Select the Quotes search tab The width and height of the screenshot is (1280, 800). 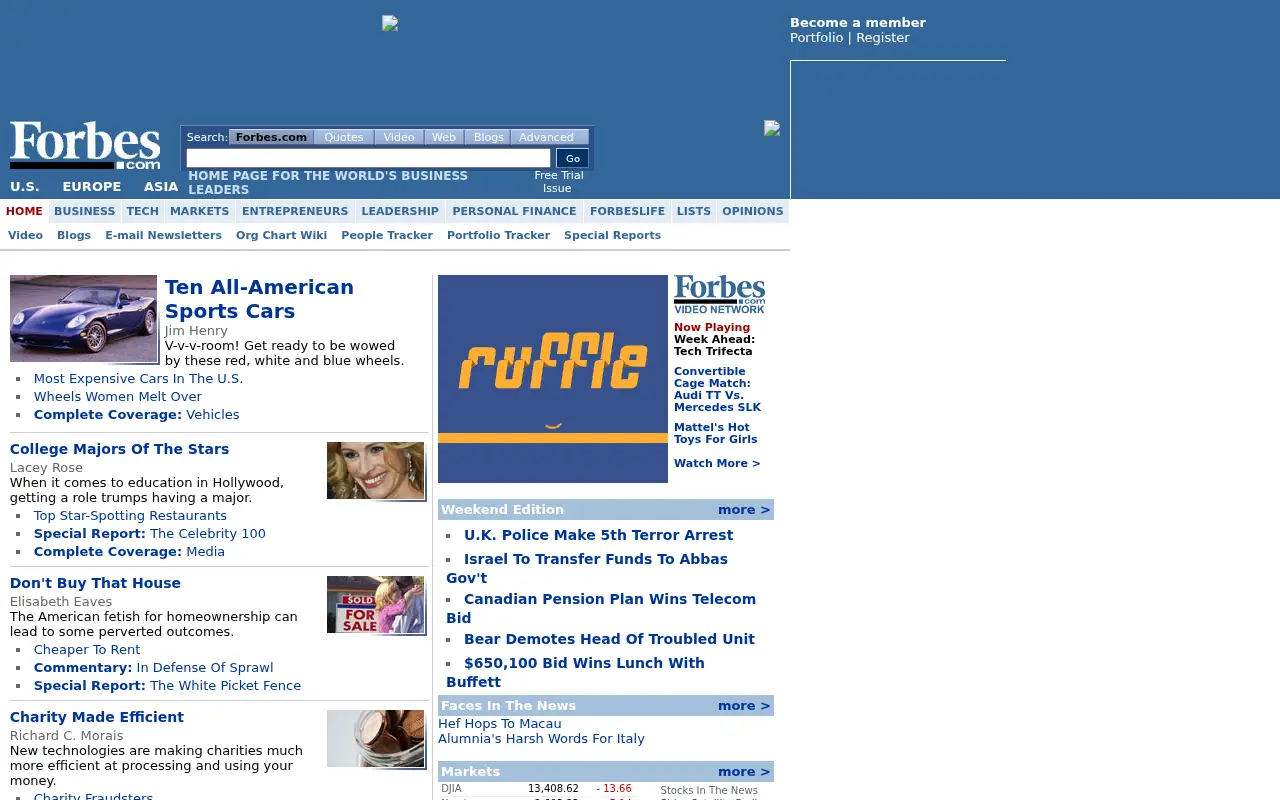(344, 137)
